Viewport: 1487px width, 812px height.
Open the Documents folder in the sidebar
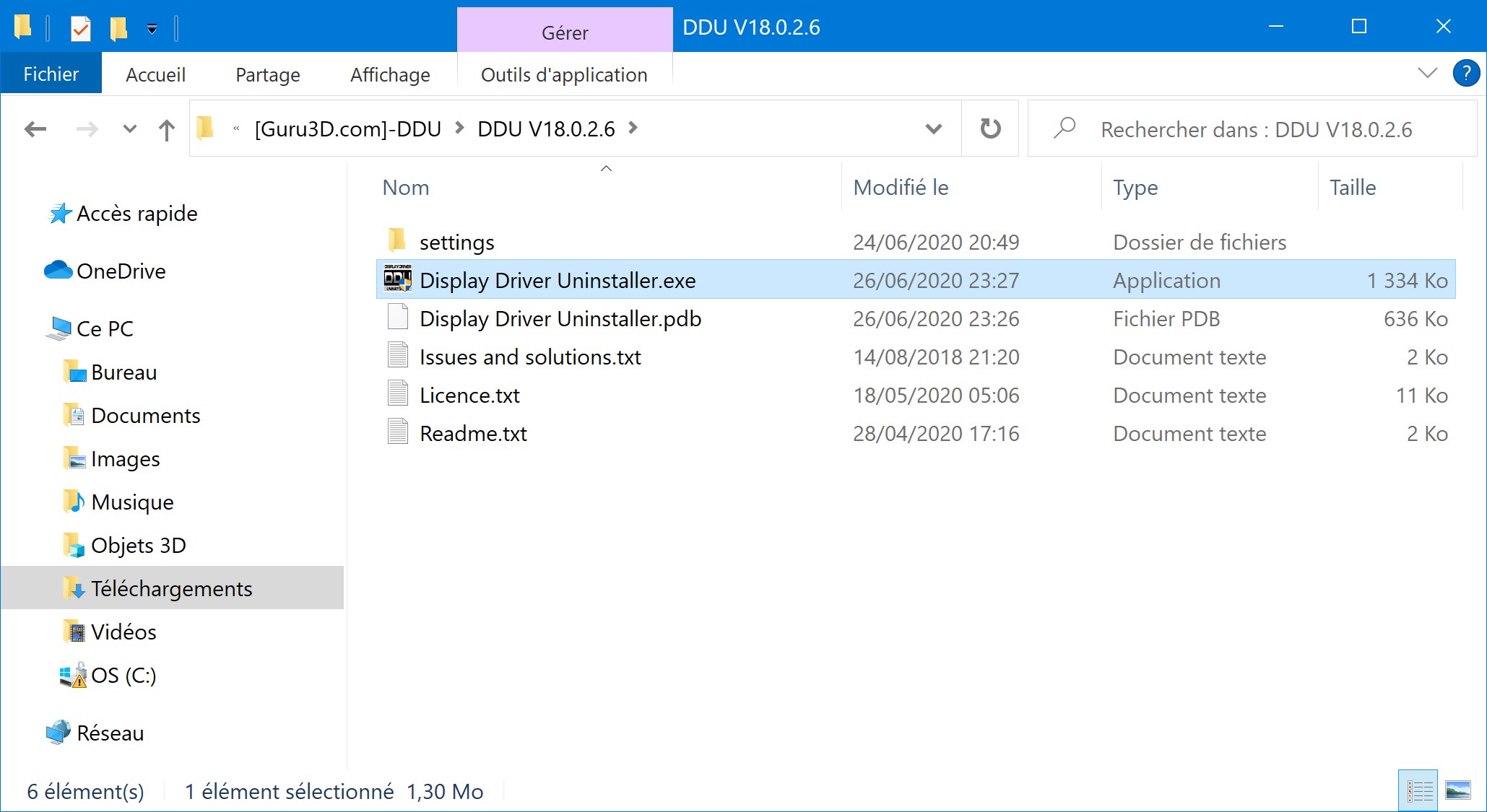click(146, 416)
